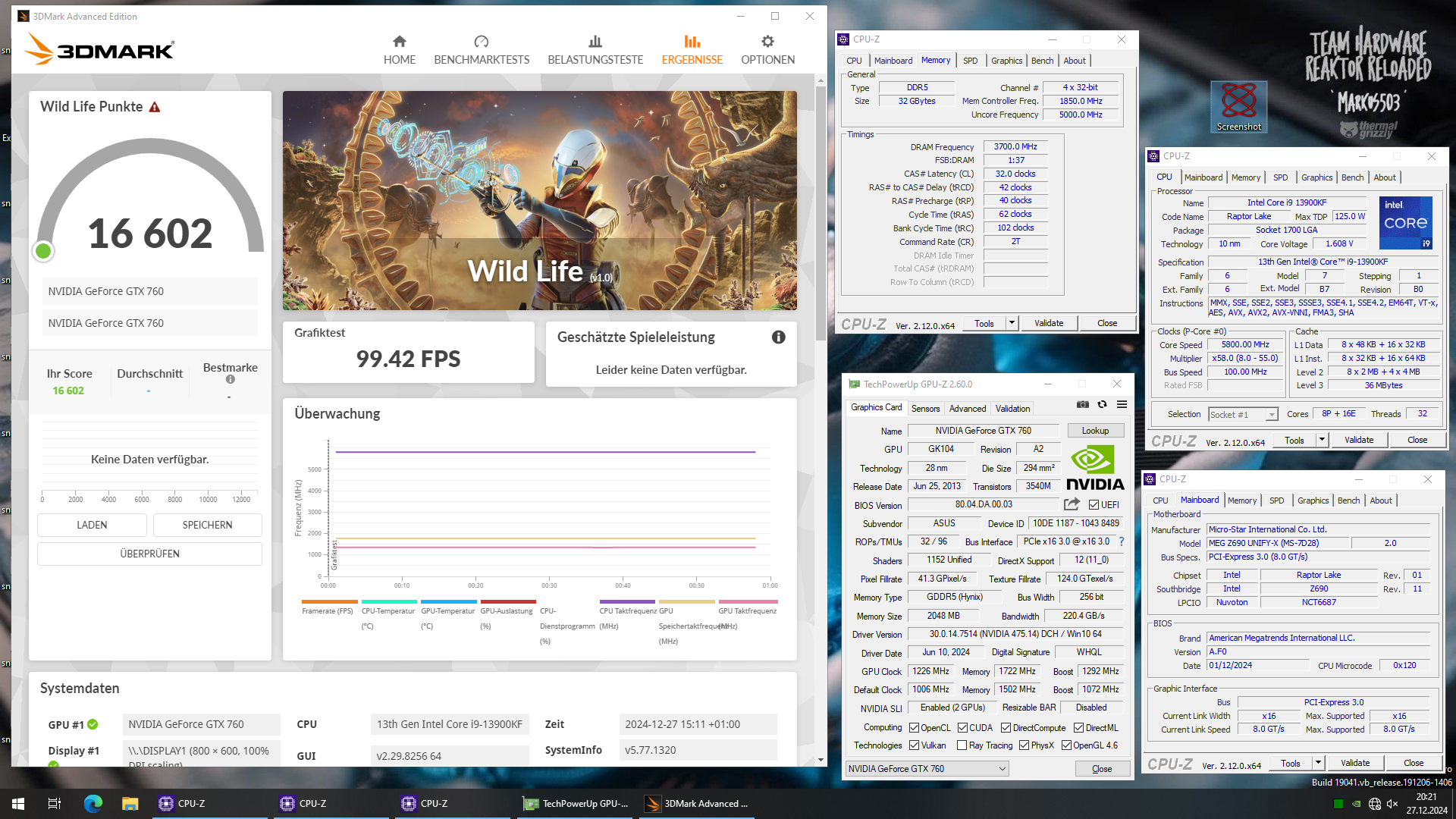
Task: Toggle the PhysX checkbox
Action: (x=1024, y=745)
